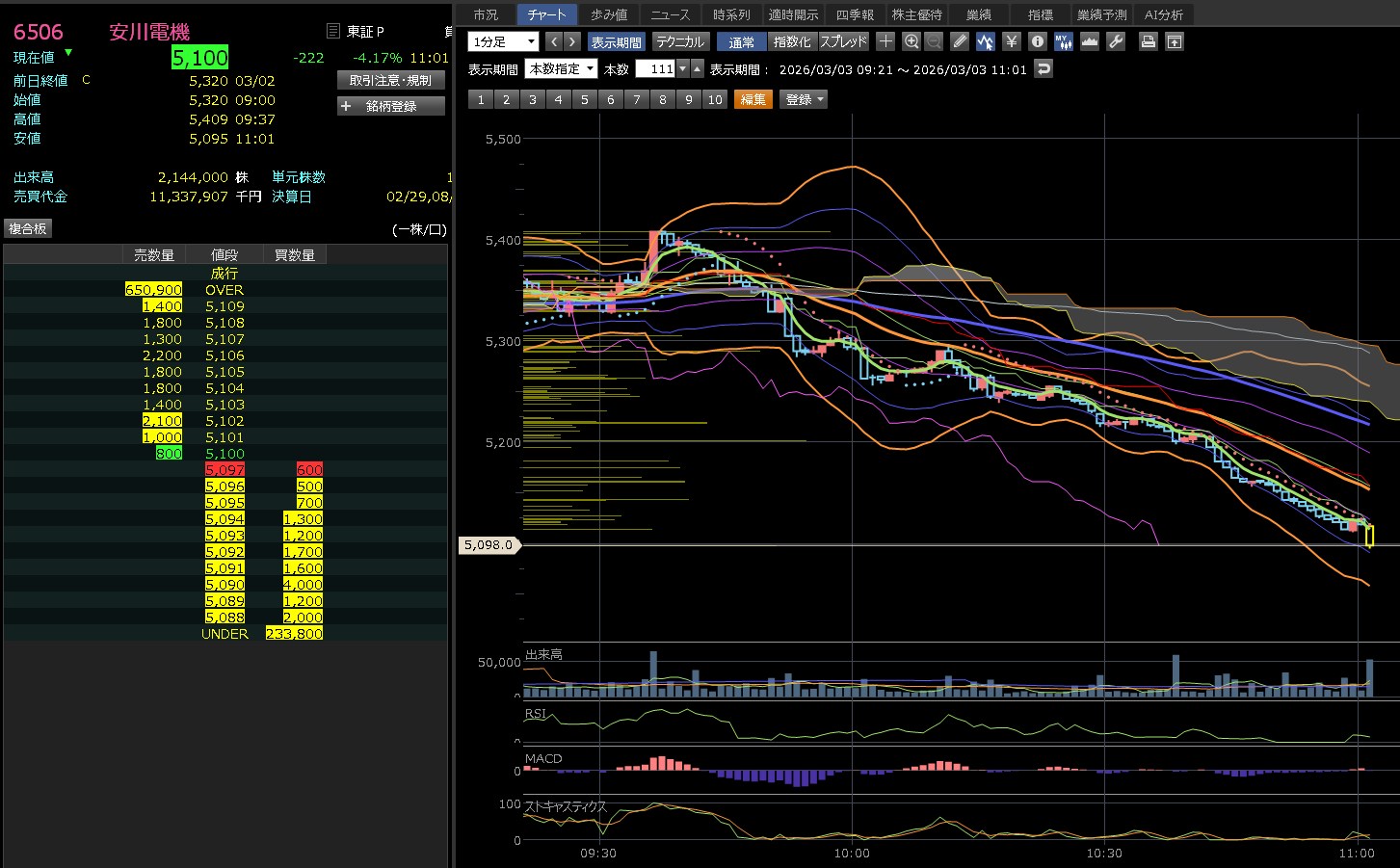
Task: Open the 1分足 timeframe dropdown
Action: [x=503, y=41]
